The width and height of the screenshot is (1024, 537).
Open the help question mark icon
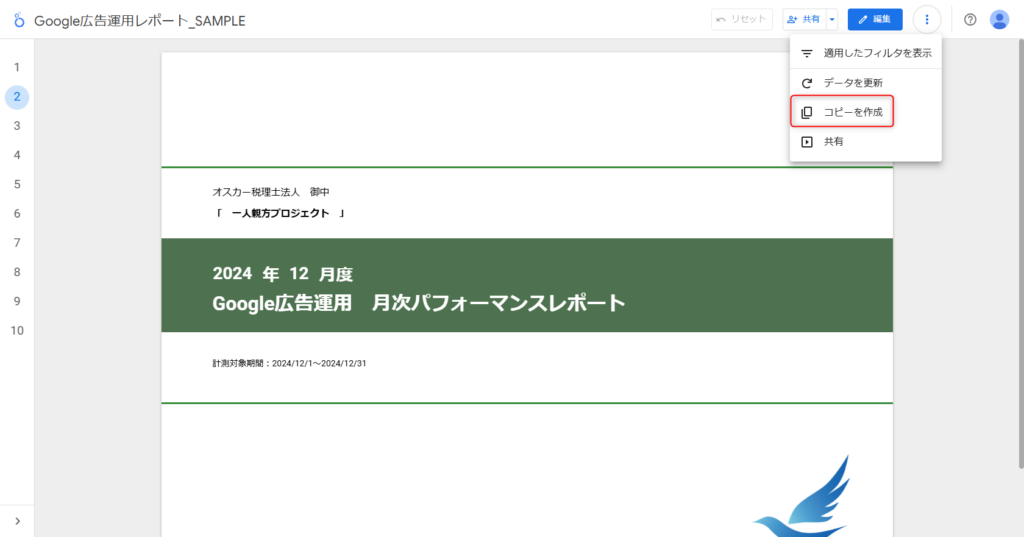[x=970, y=20]
